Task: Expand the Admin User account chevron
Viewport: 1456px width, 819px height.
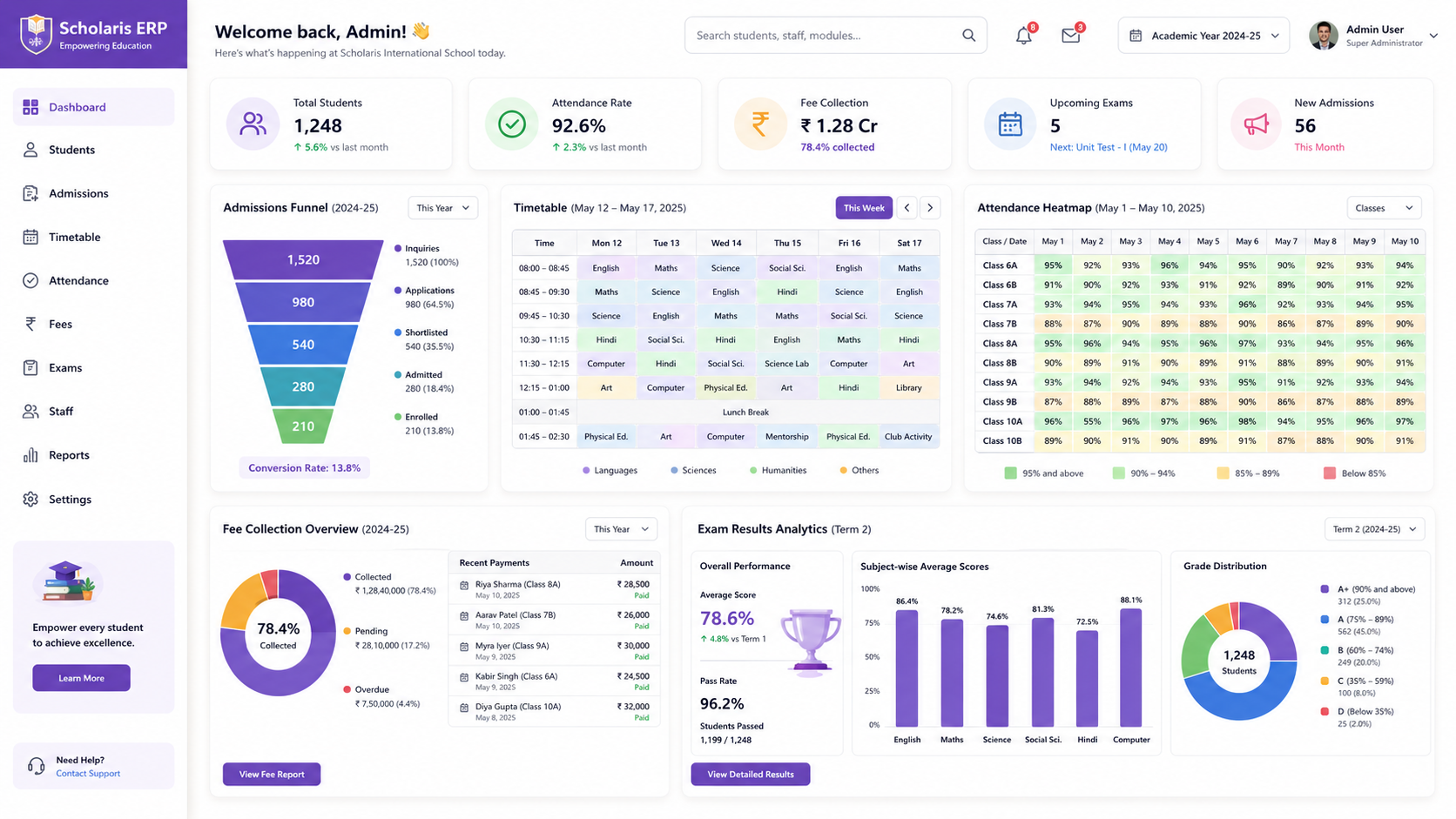Action: pos(1433,36)
